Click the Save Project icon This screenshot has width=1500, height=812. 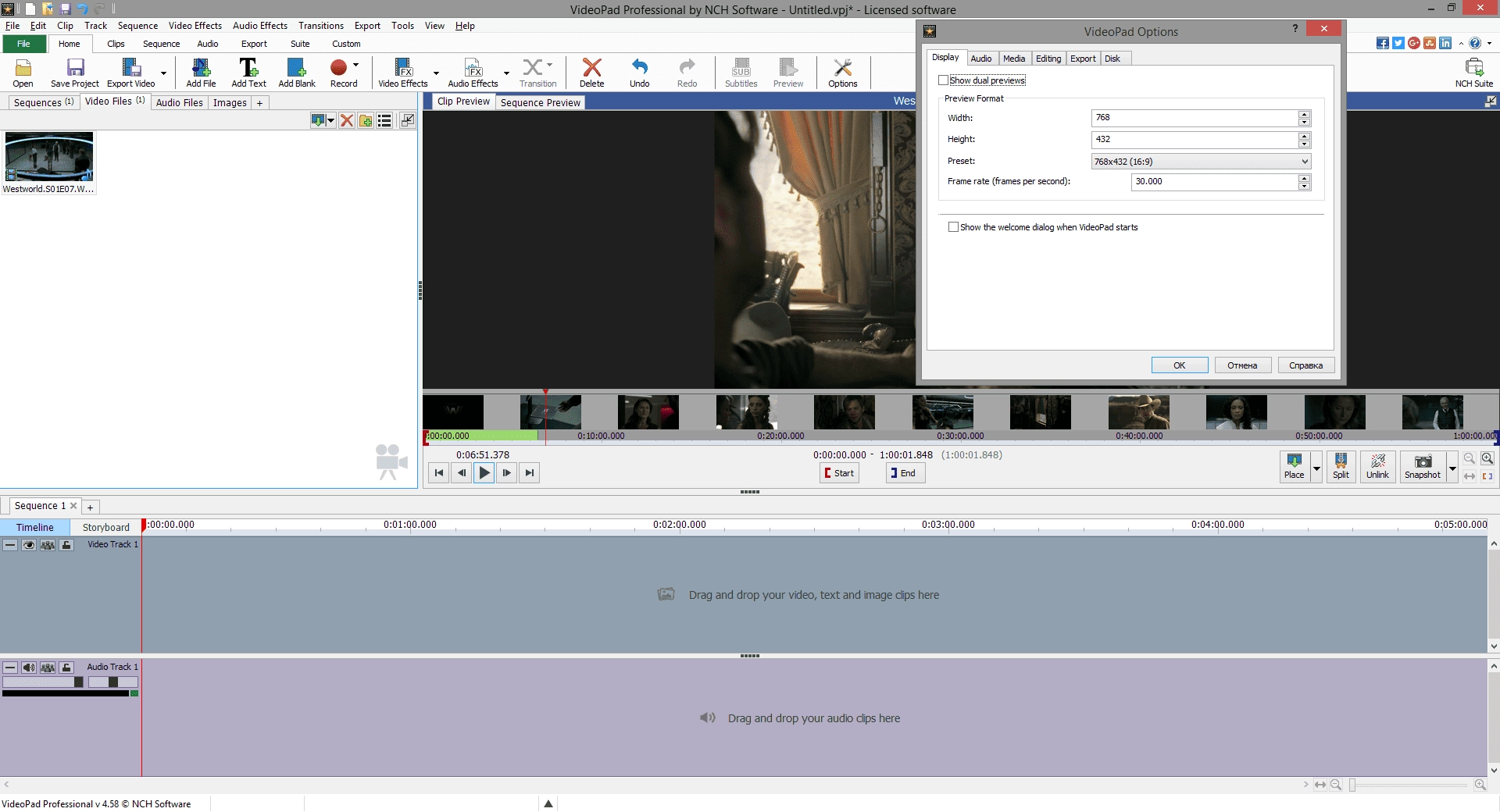point(75,73)
